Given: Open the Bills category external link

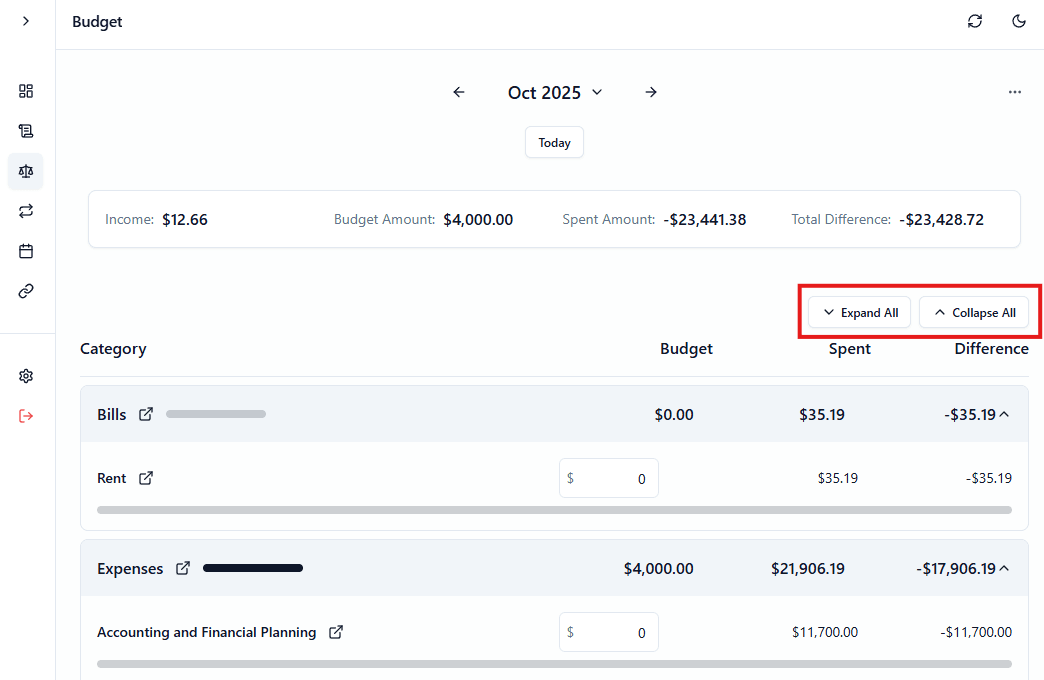Looking at the screenshot, I should point(146,413).
